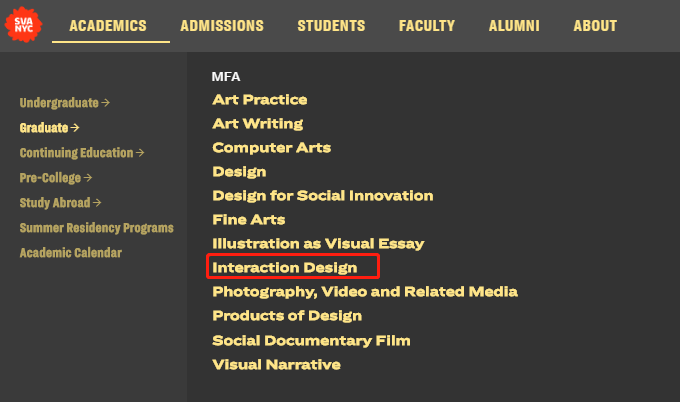Select the Products of Design program
The image size is (680, 402).
click(287, 316)
